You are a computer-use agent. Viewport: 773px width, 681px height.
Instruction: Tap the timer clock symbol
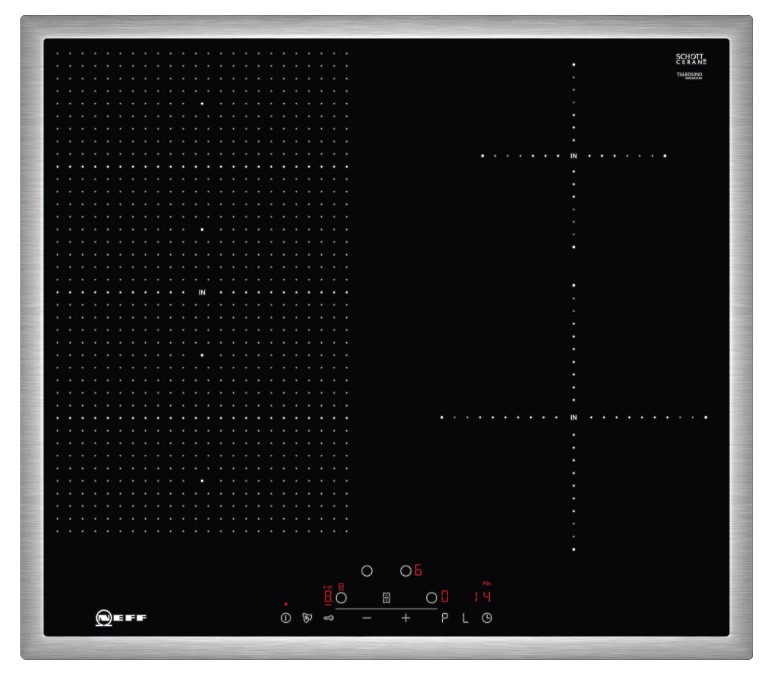(487, 619)
